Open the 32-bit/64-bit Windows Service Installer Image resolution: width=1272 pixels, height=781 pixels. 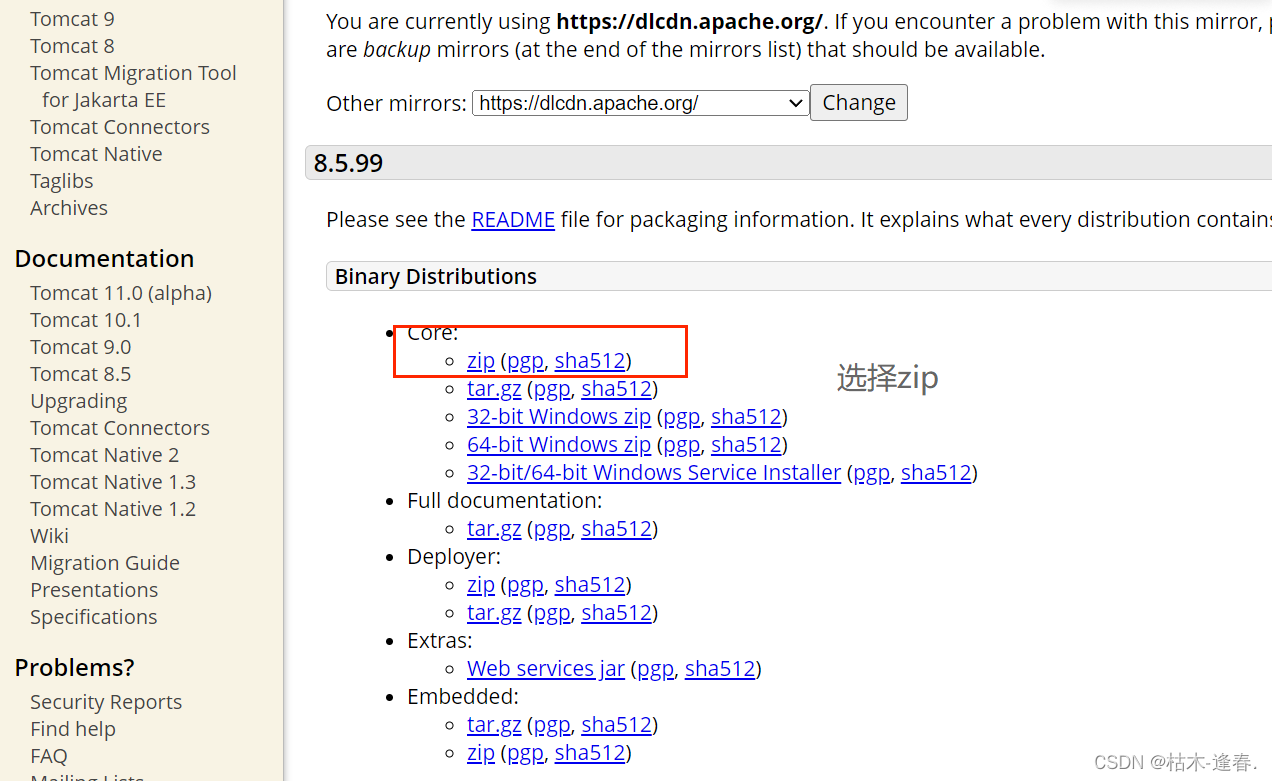[x=654, y=472]
